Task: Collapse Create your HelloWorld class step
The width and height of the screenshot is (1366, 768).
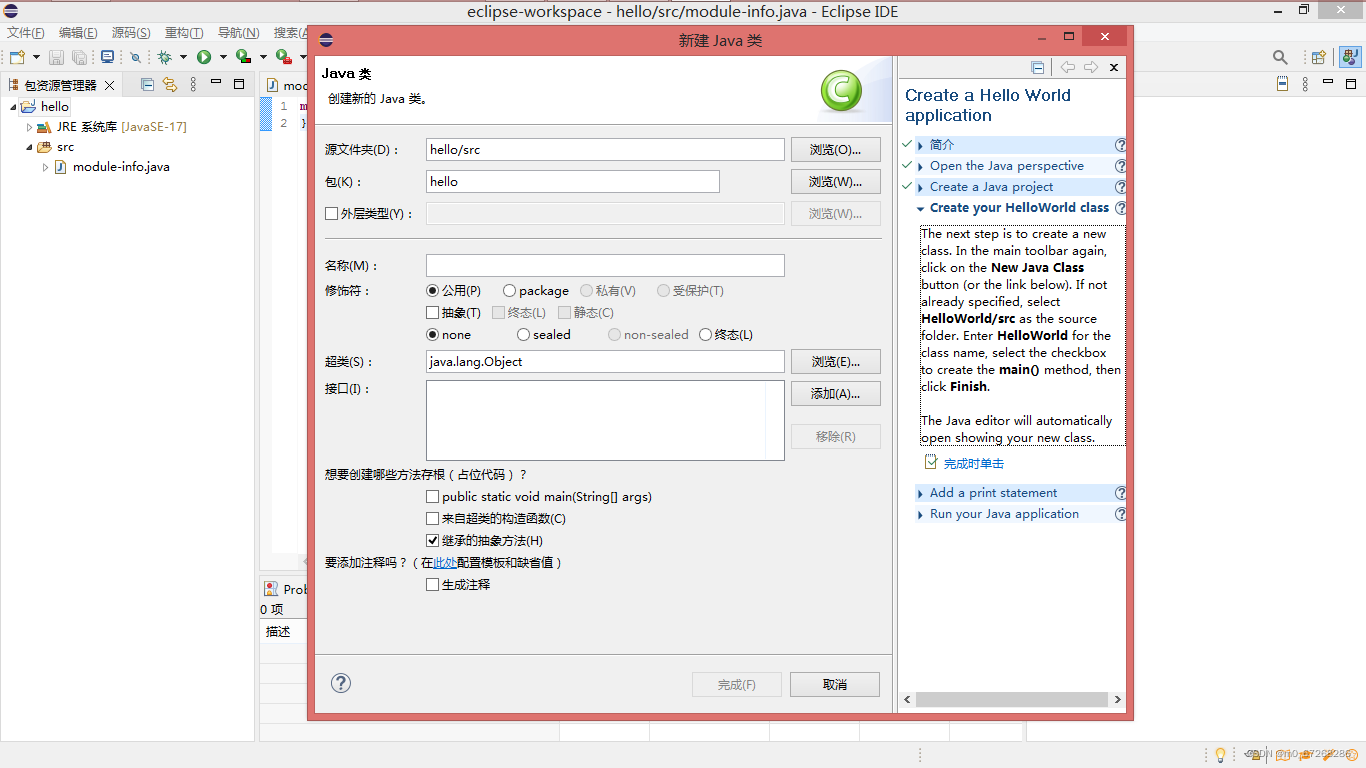Action: click(921, 208)
